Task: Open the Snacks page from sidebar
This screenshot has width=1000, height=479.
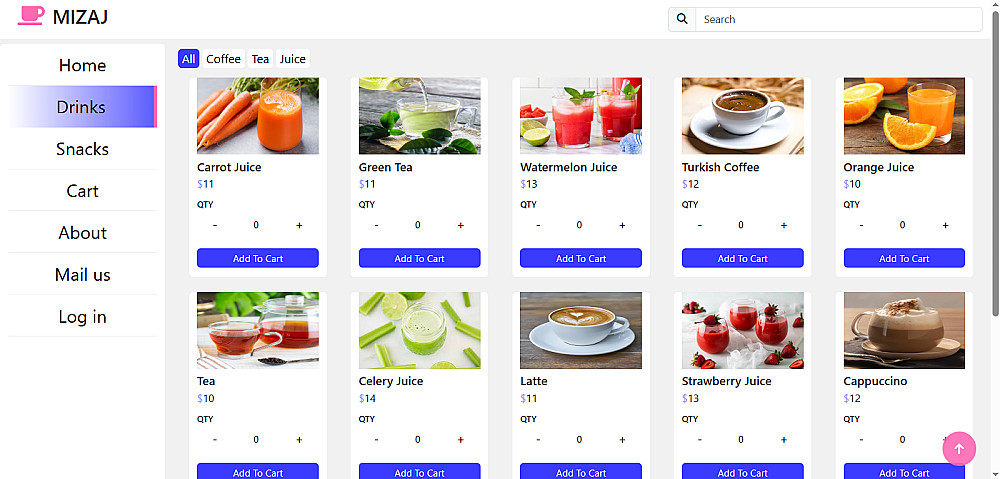Action: tap(82, 149)
